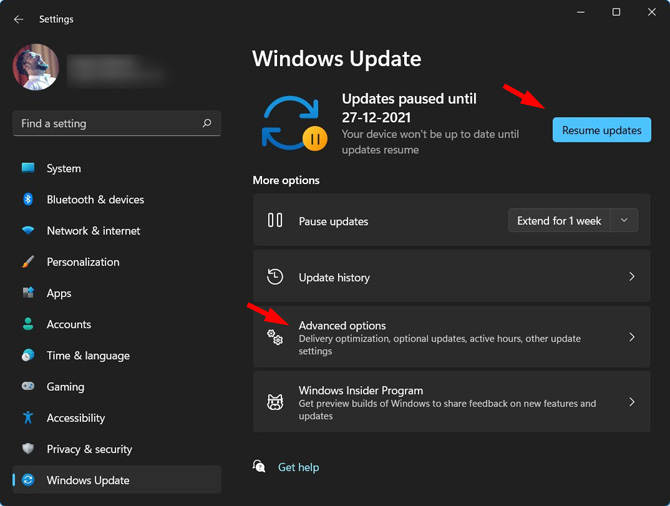
Task: Click the Get help chat icon
Action: (259, 466)
